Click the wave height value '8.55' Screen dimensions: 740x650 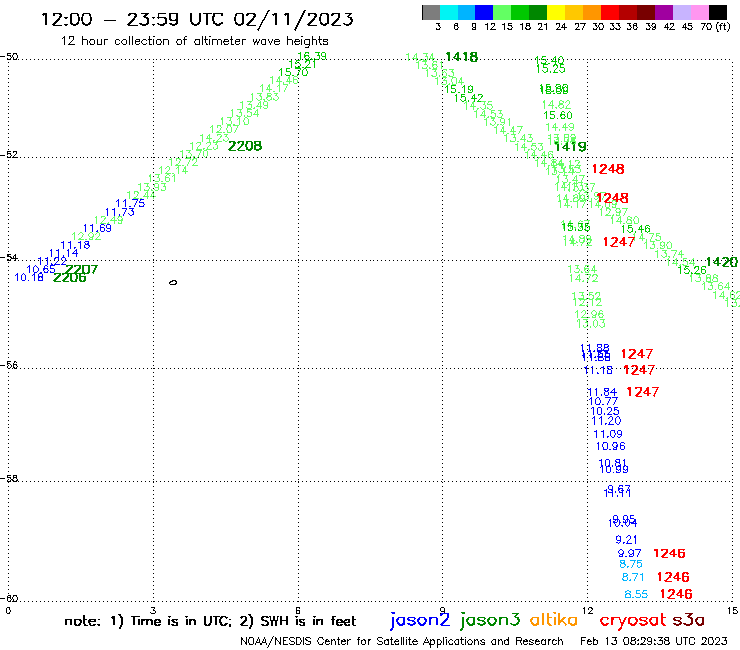[636, 594]
